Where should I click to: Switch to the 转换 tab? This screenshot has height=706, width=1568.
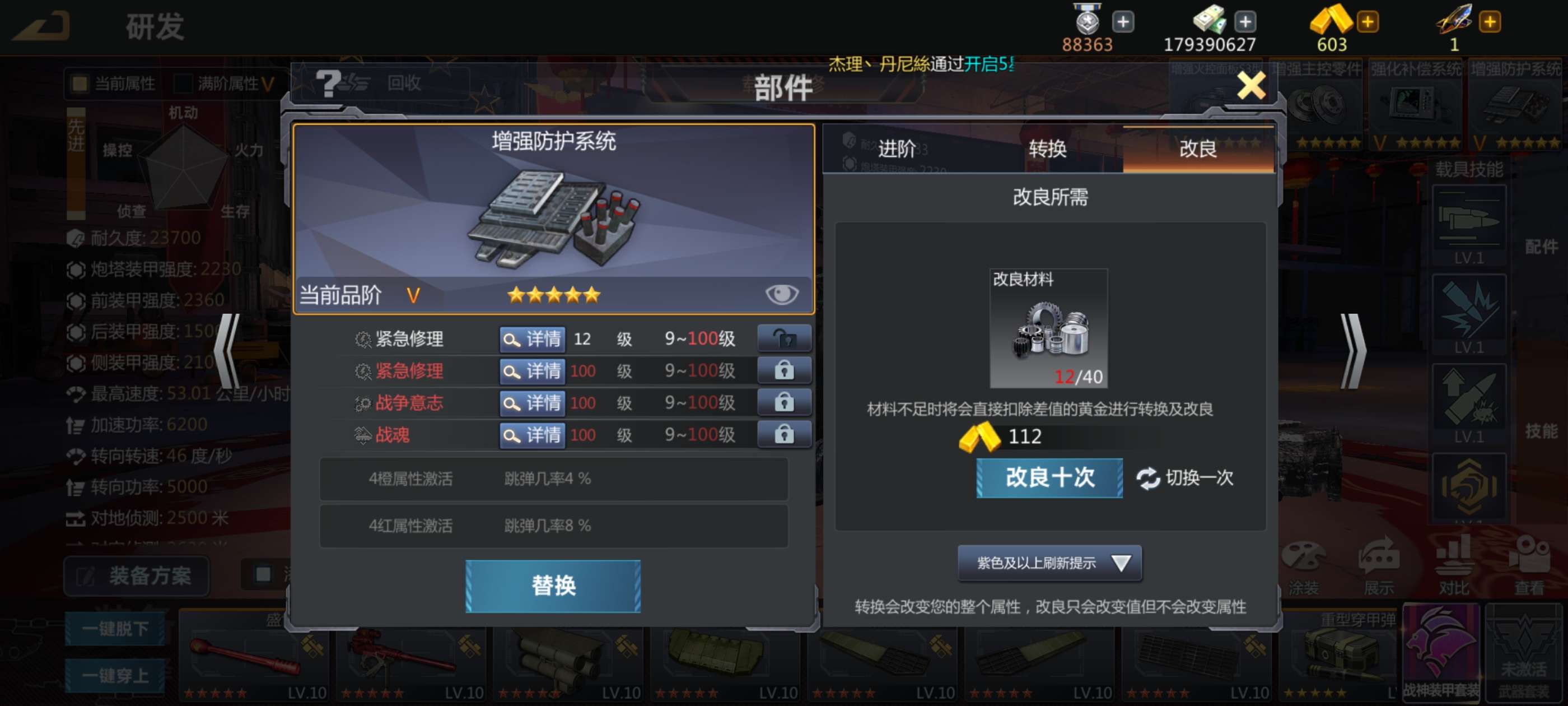[x=1048, y=148]
